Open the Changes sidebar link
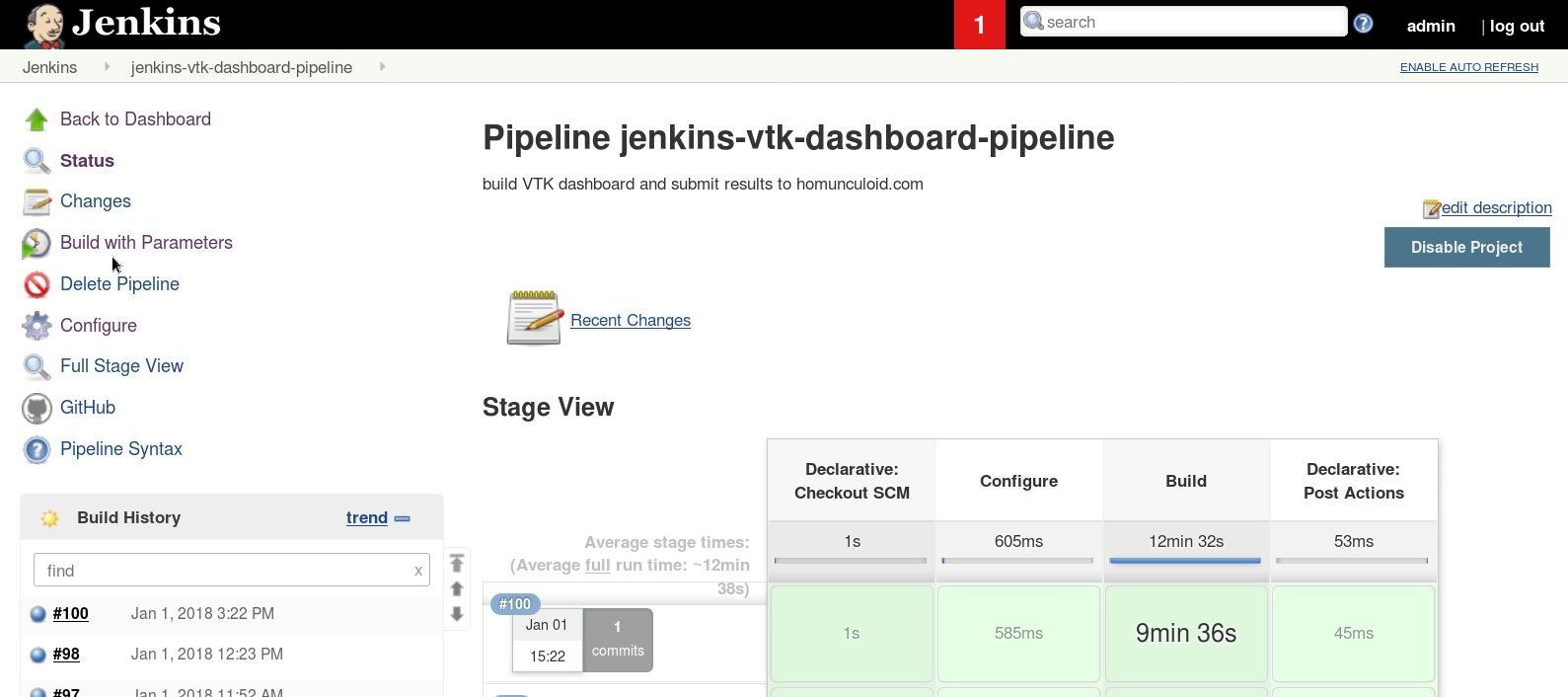The width and height of the screenshot is (1568, 697). pyautogui.click(x=96, y=201)
